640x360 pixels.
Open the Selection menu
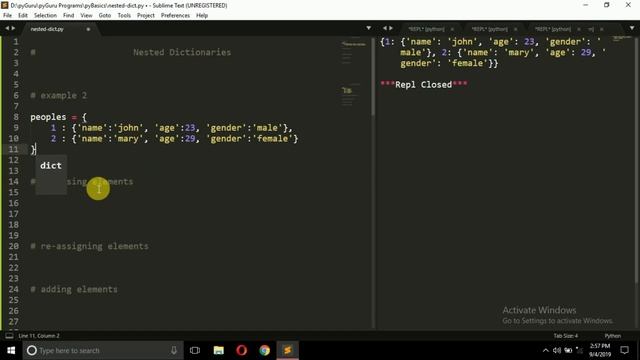point(45,16)
